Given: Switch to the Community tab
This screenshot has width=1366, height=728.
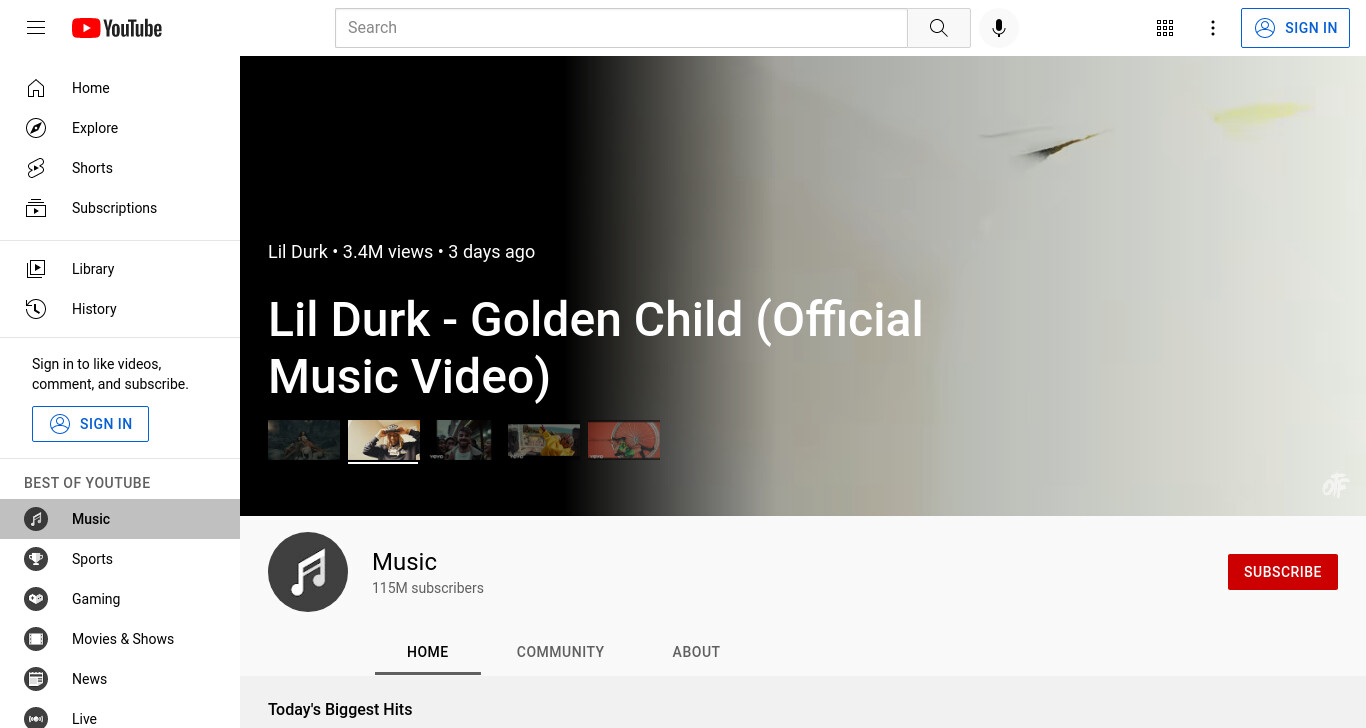Looking at the screenshot, I should click(x=560, y=652).
